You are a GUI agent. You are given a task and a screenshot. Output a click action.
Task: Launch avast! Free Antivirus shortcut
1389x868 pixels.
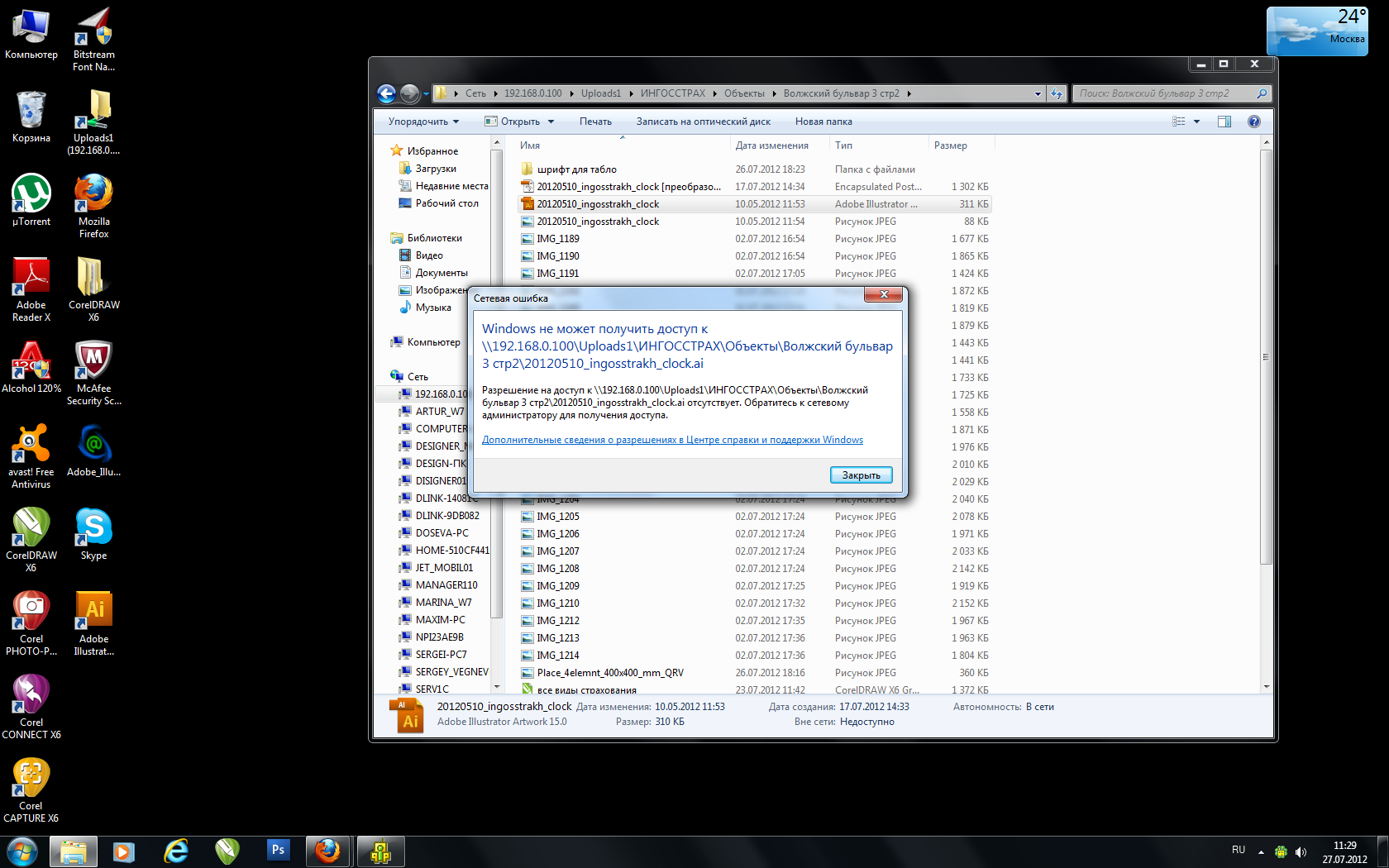(x=31, y=456)
